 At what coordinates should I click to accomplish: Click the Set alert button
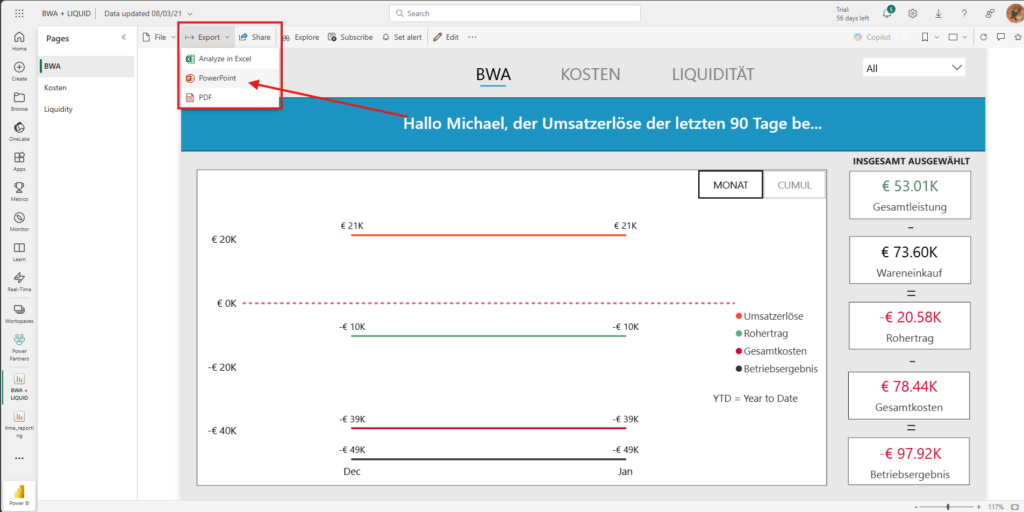tap(402, 37)
